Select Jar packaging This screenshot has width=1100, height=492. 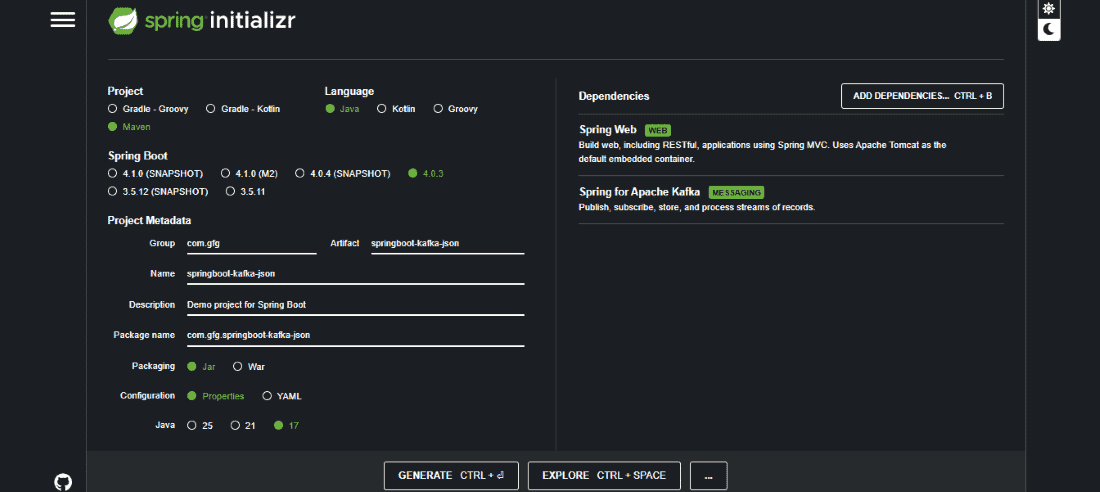point(201,366)
